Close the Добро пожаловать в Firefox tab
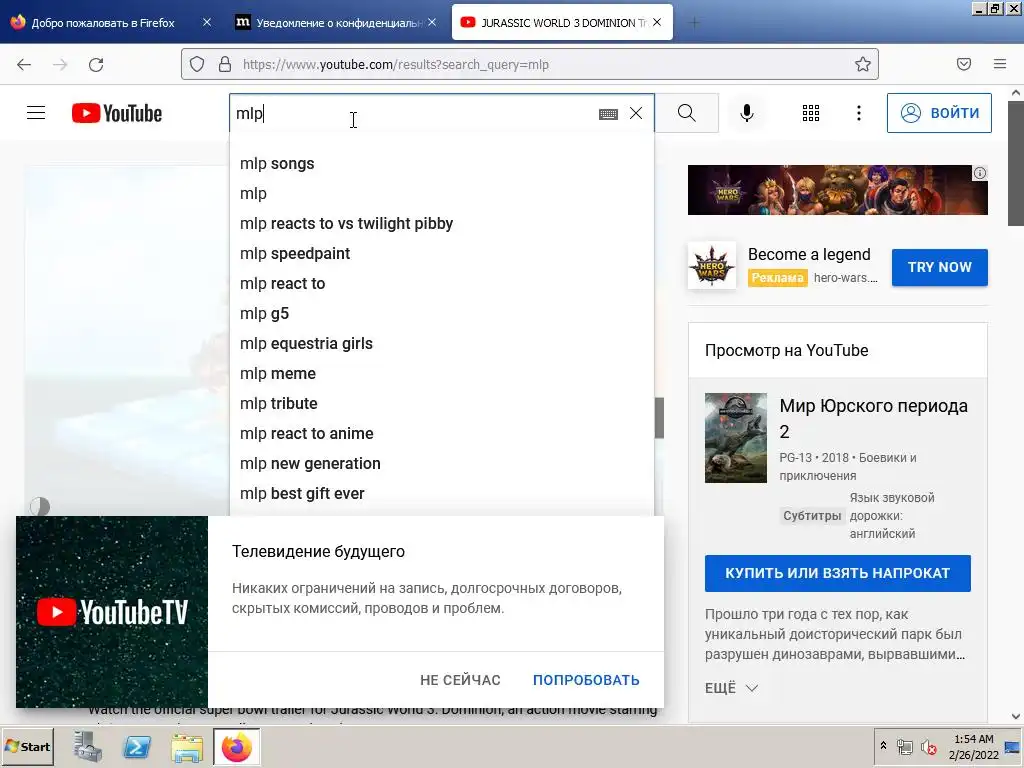The image size is (1024, 768). [x=207, y=22]
